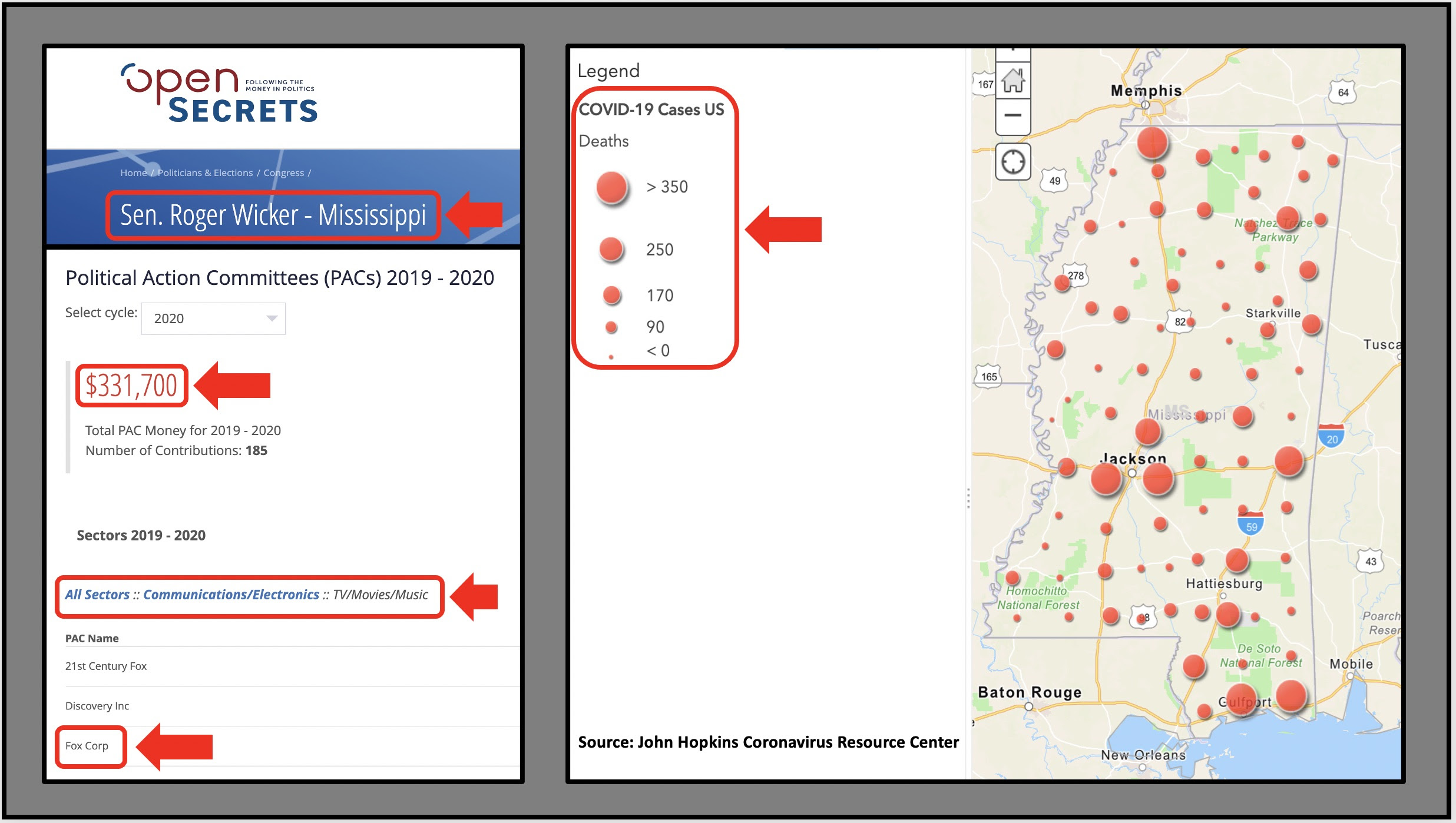Click the Starkville map label
Image resolution: width=1456 pixels, height=823 pixels.
click(1273, 313)
